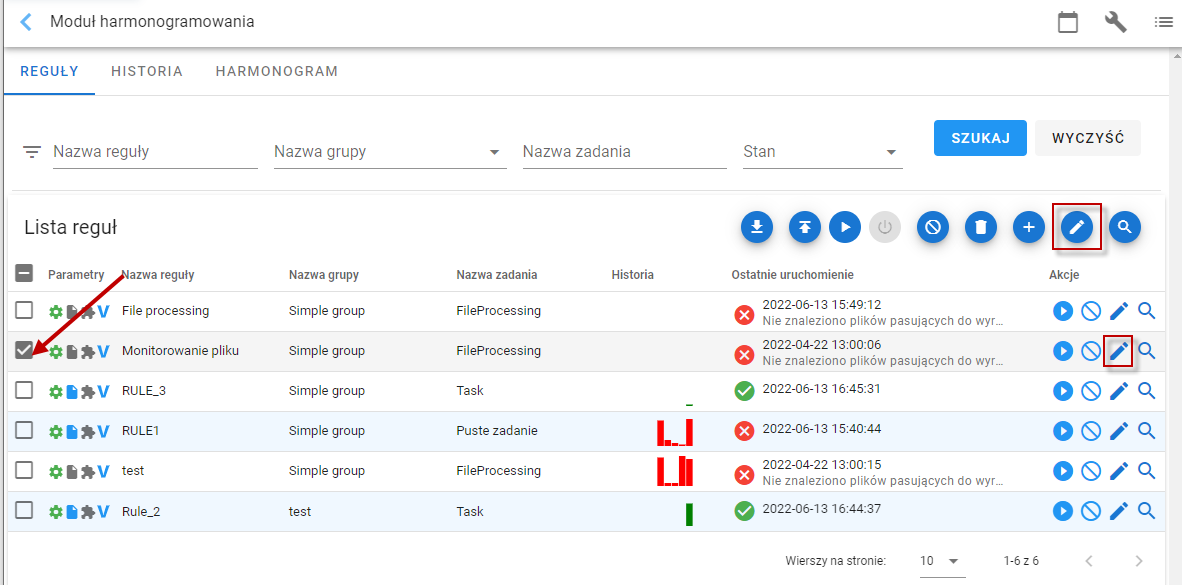Focus the Nazwa zadania input field
The width and height of the screenshot is (1182, 585).
coord(624,152)
